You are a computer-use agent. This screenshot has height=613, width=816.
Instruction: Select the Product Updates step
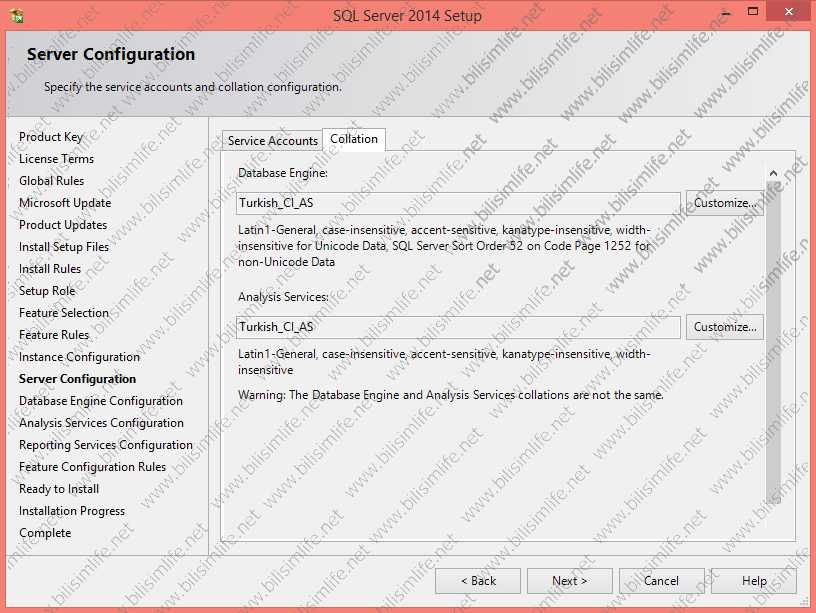click(63, 225)
